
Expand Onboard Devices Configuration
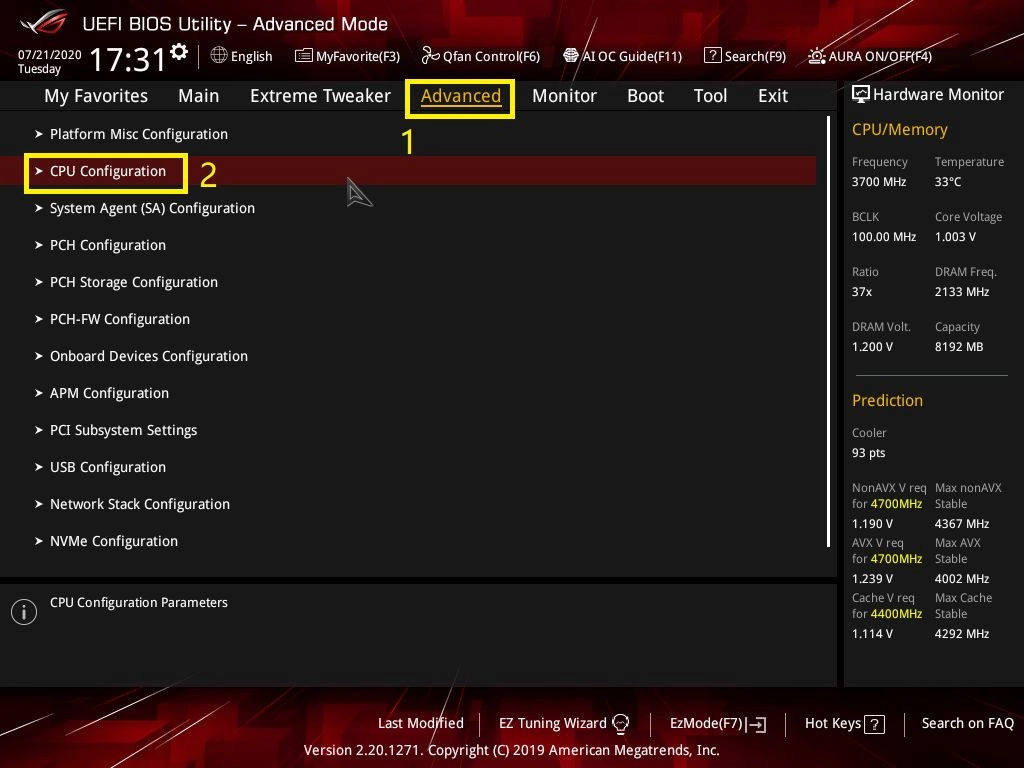pos(148,356)
